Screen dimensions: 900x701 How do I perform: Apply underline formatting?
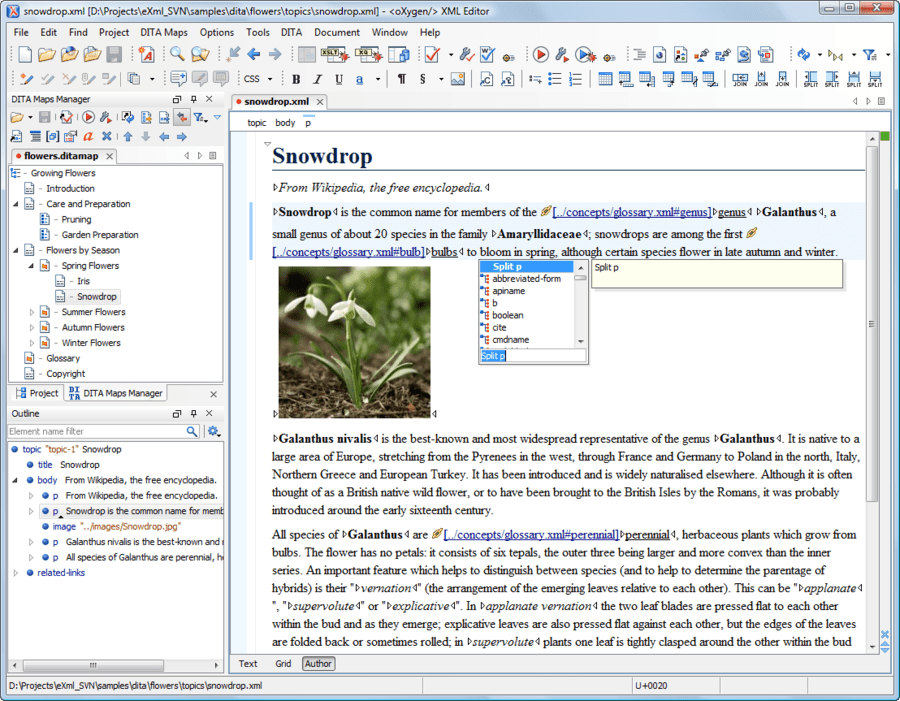click(339, 78)
